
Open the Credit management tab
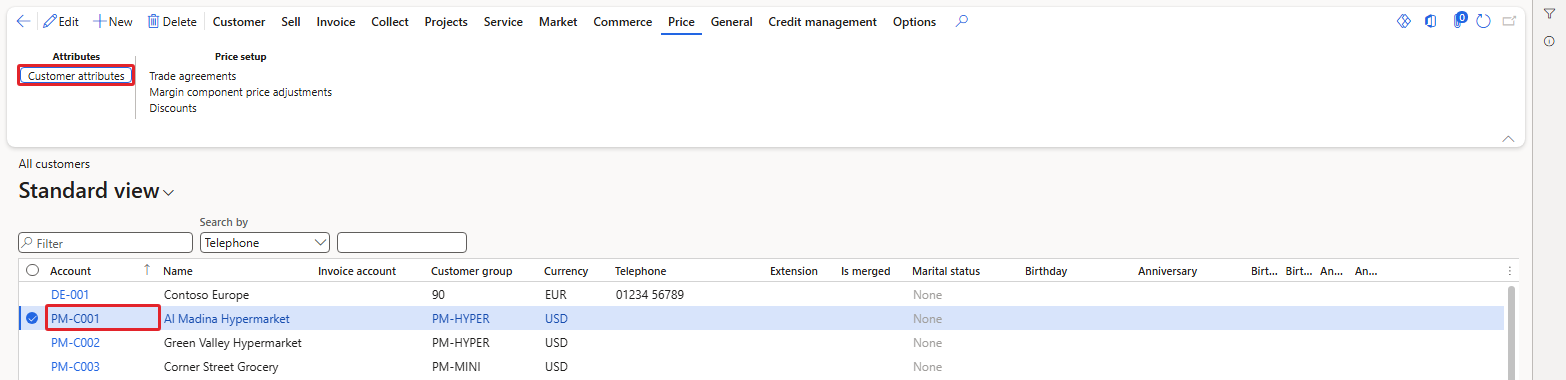click(822, 21)
